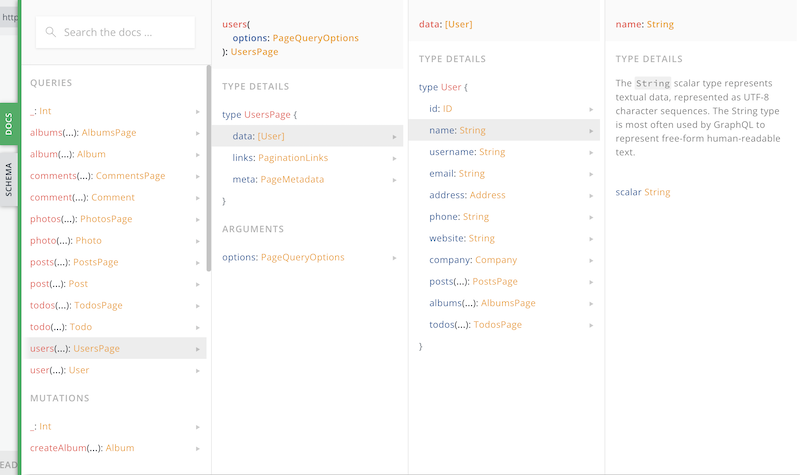Click arrow next to links: PaginationLinks
Screen dimensions: 800x475
pyautogui.click(x=397, y=158)
